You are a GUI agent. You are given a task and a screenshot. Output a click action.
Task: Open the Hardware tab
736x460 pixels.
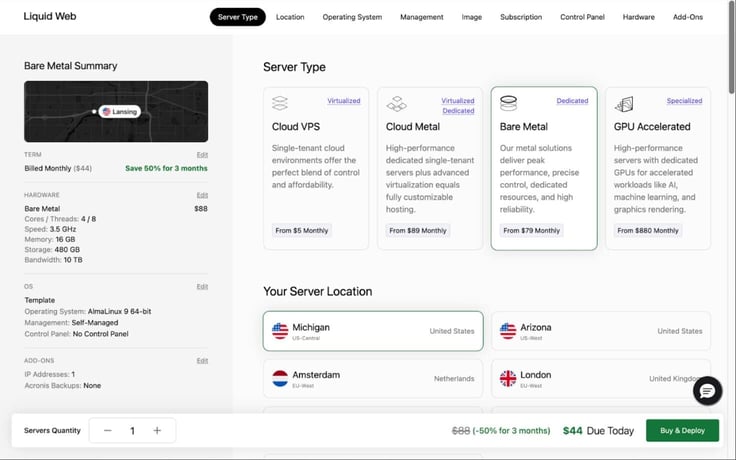(639, 17)
